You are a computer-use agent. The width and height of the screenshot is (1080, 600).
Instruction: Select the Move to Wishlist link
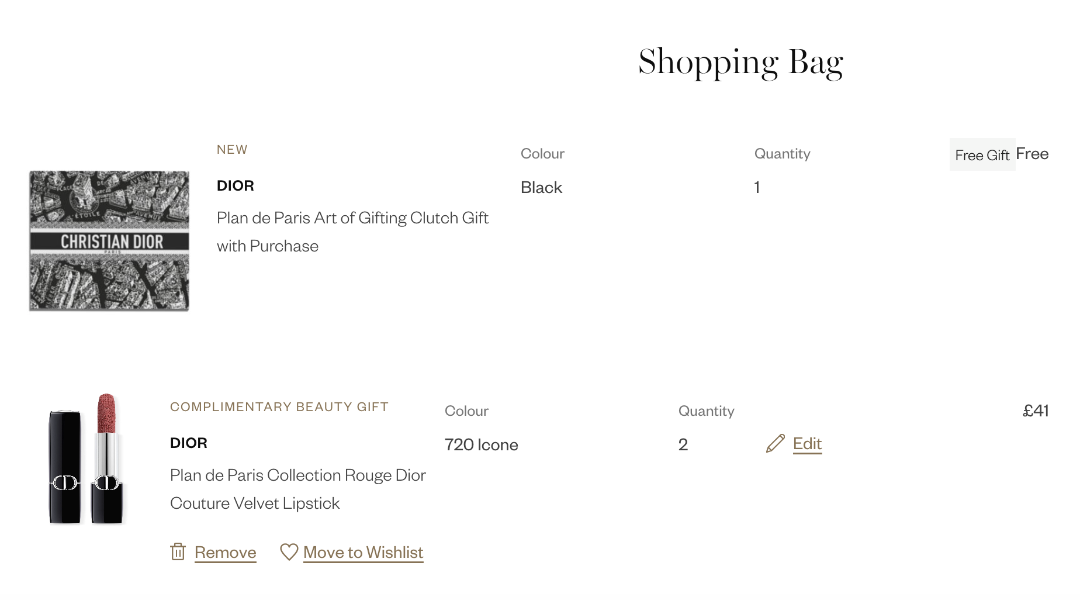pyautogui.click(x=363, y=553)
